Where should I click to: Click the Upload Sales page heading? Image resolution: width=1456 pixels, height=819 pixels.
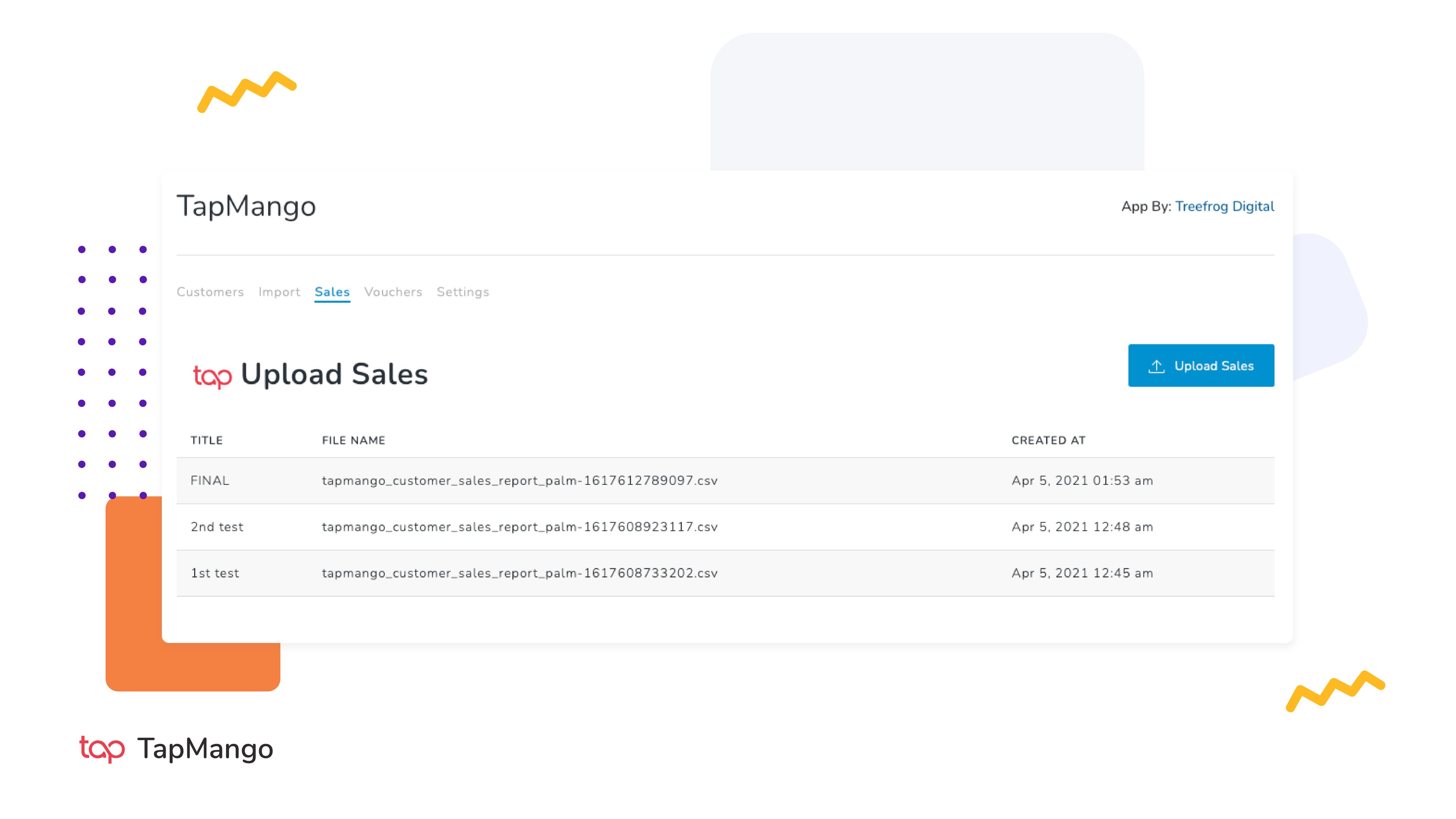(x=334, y=374)
